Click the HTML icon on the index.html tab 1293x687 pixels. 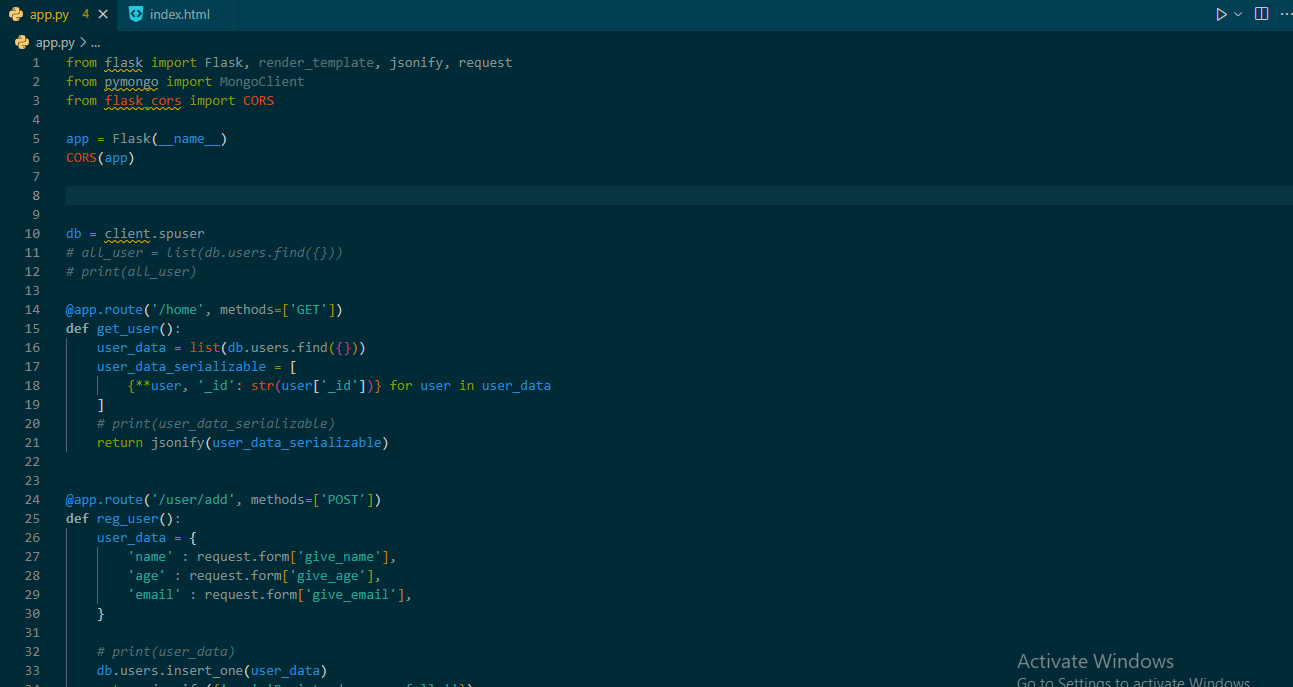(x=136, y=14)
